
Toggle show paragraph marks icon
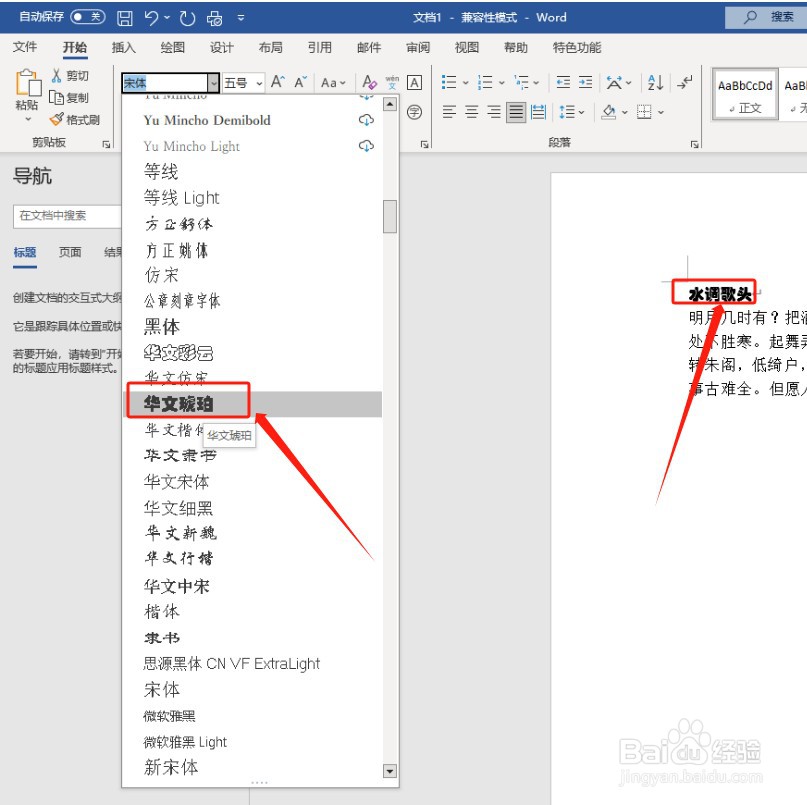point(685,82)
